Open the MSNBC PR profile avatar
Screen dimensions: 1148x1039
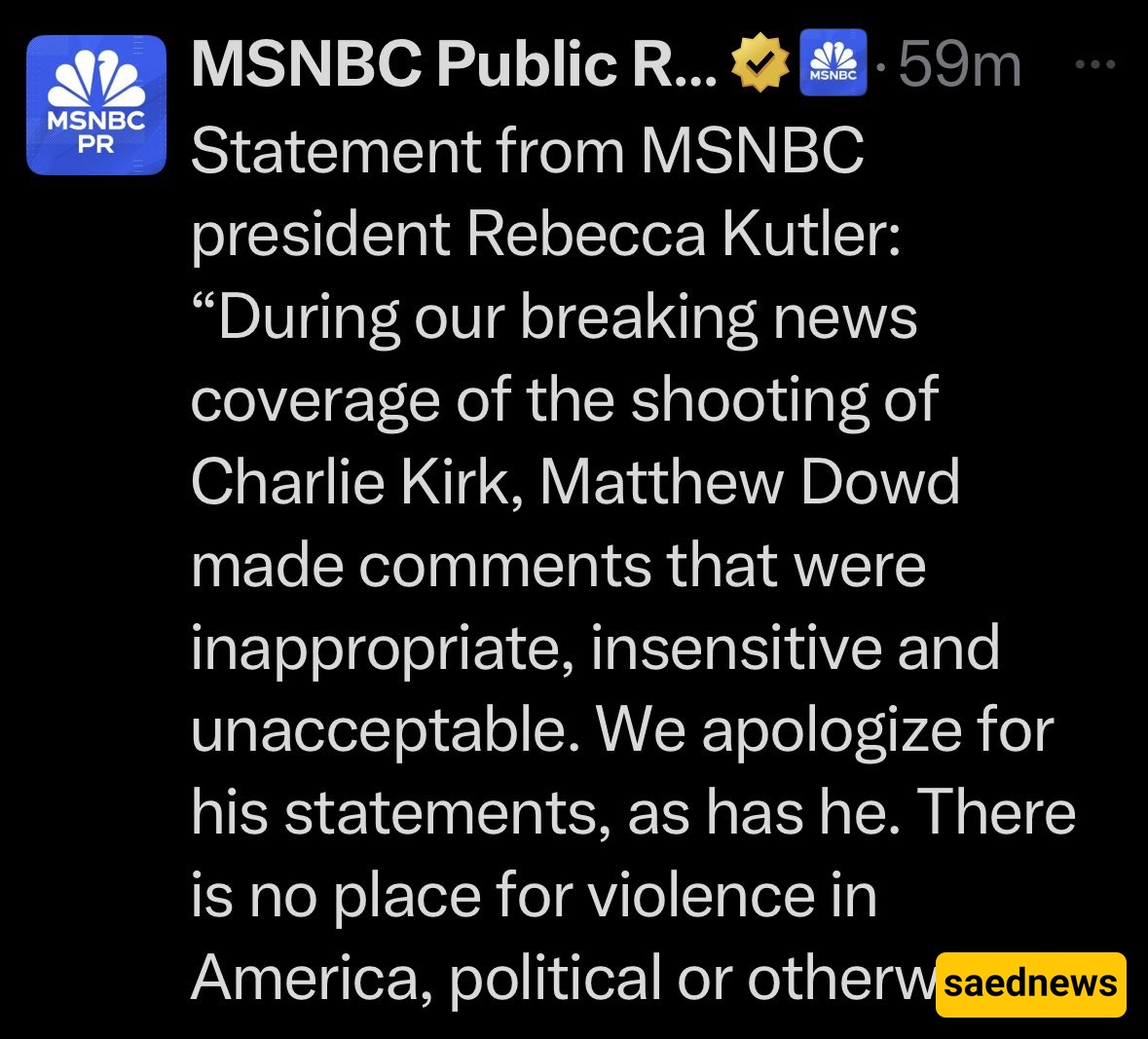click(96, 105)
